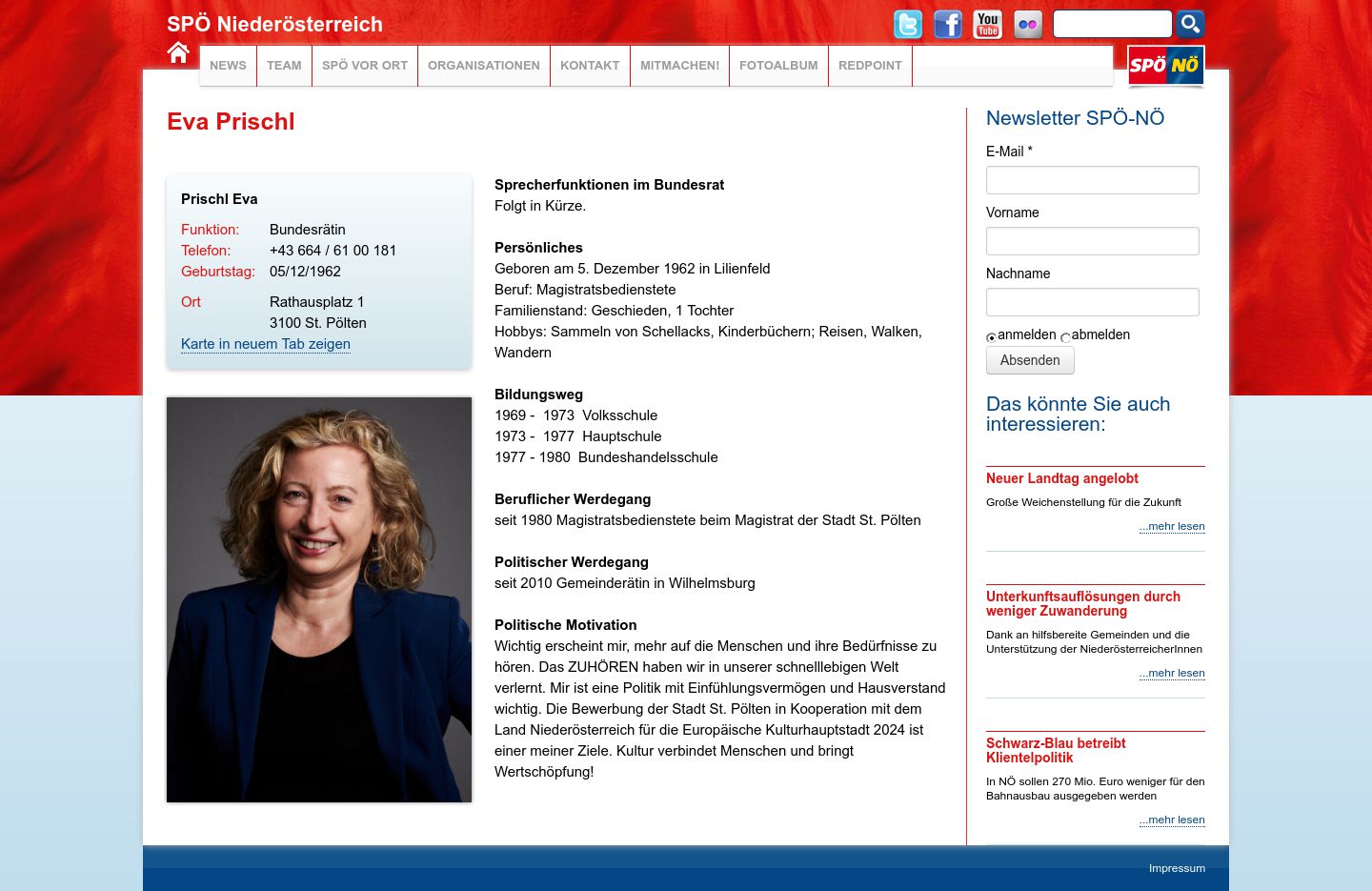Open the Twitter social icon
This screenshot has height=891, width=1372.
pyautogui.click(x=908, y=24)
